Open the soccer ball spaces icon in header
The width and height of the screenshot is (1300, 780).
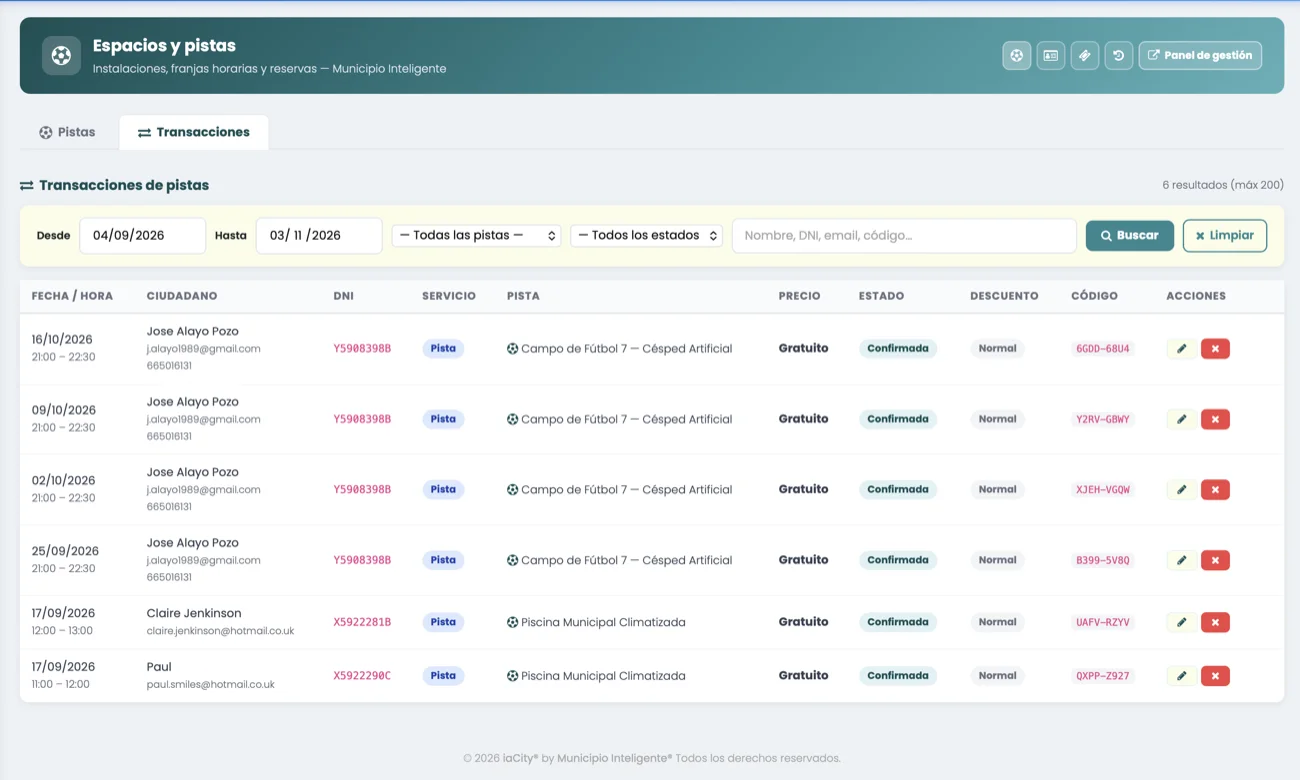point(1017,56)
